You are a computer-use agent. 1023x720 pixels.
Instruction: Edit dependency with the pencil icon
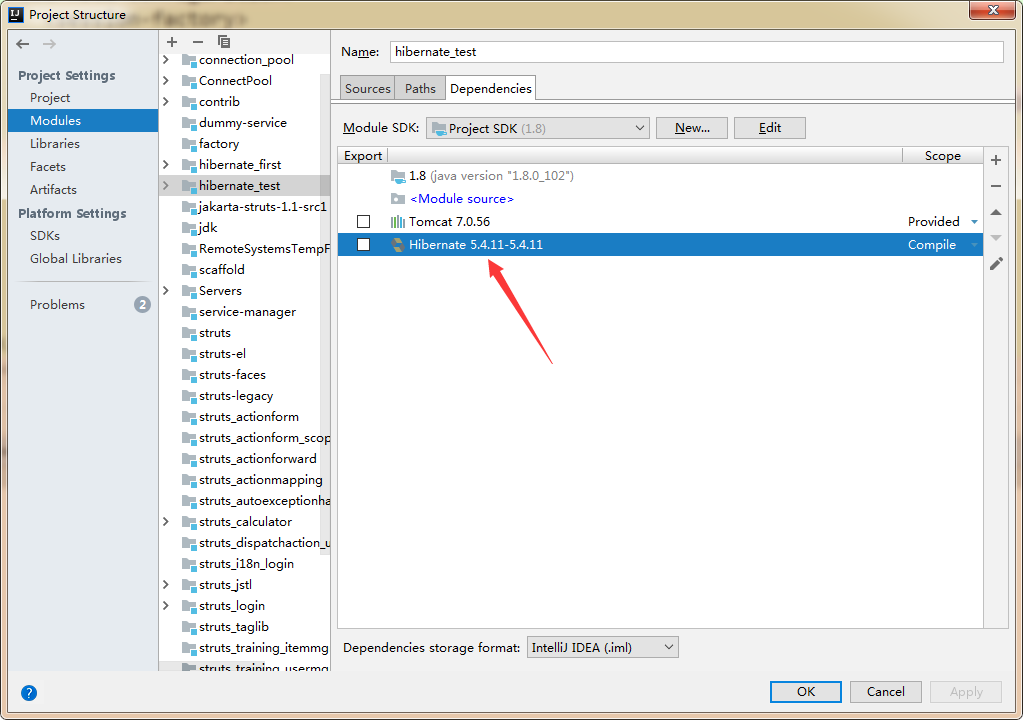pyautogui.click(x=996, y=263)
